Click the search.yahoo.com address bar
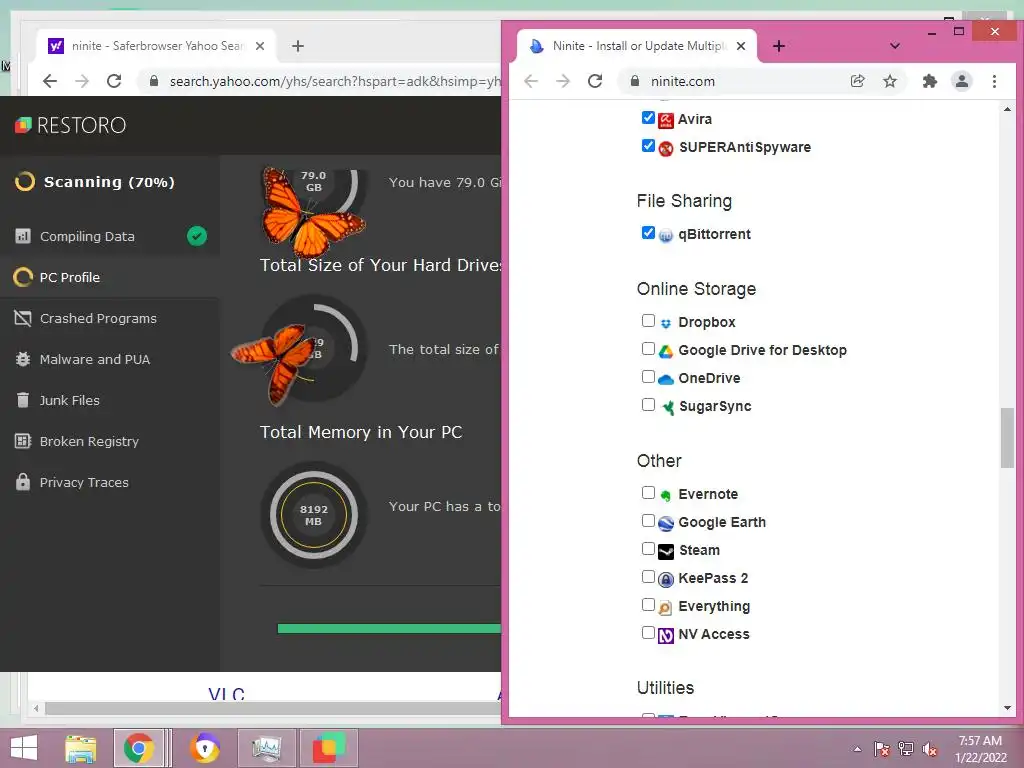Screen dimensions: 1024x768 tap(320, 81)
